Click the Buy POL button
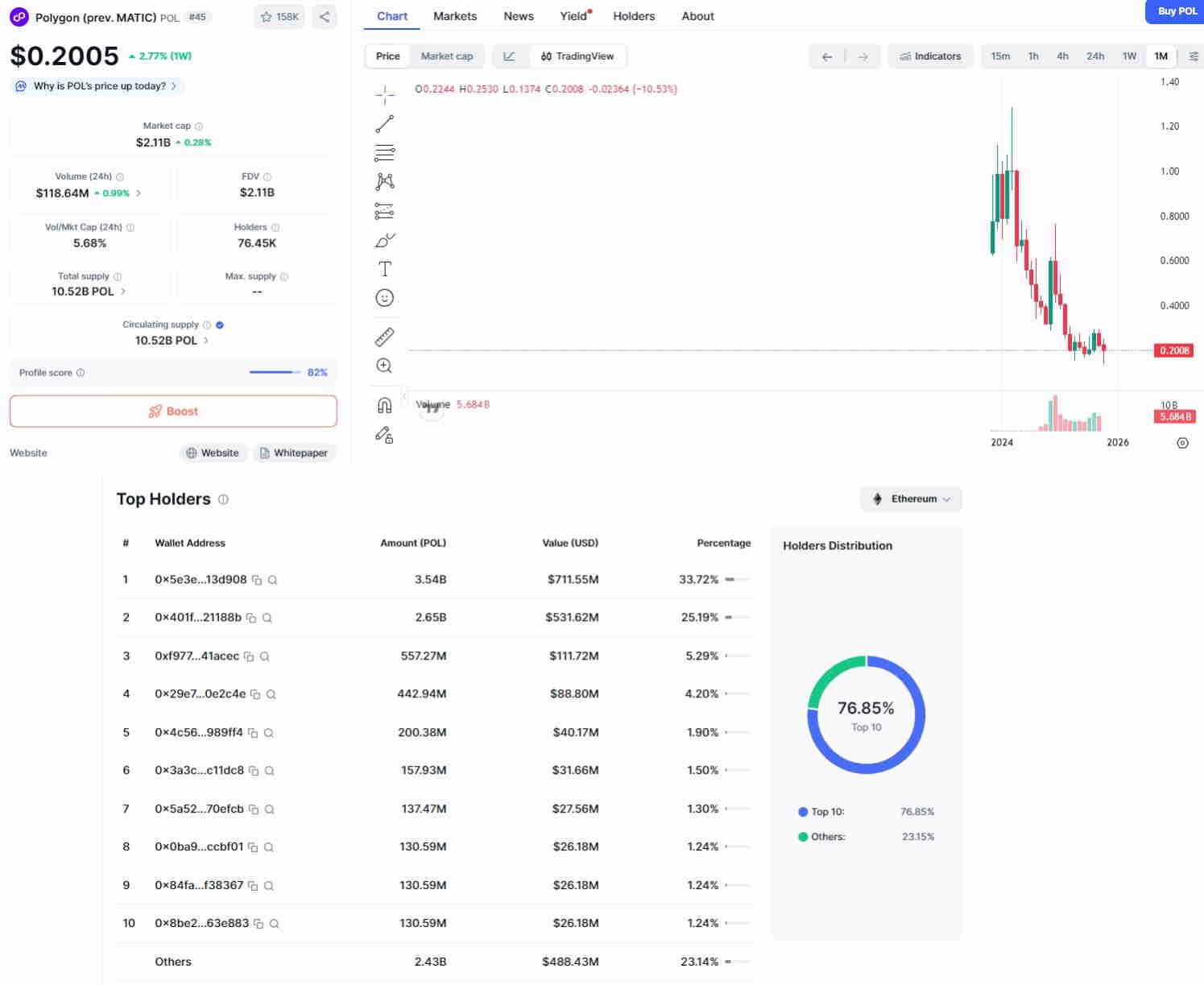This screenshot has height=985, width=1204. point(1177,11)
